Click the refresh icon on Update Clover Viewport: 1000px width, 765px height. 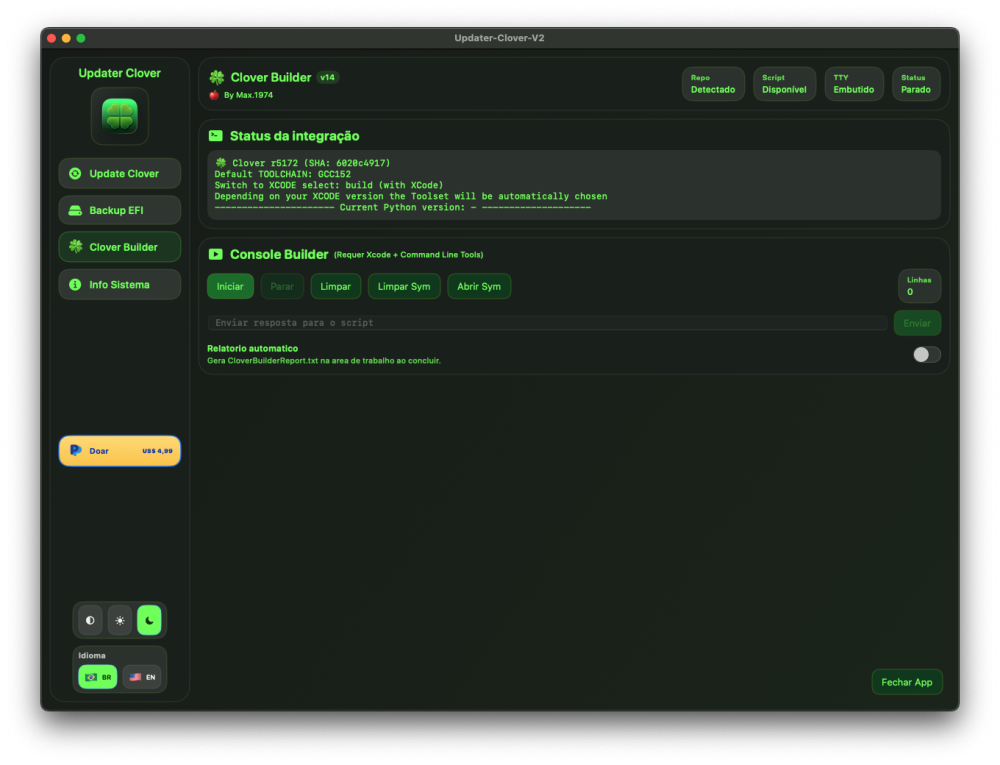pos(75,173)
